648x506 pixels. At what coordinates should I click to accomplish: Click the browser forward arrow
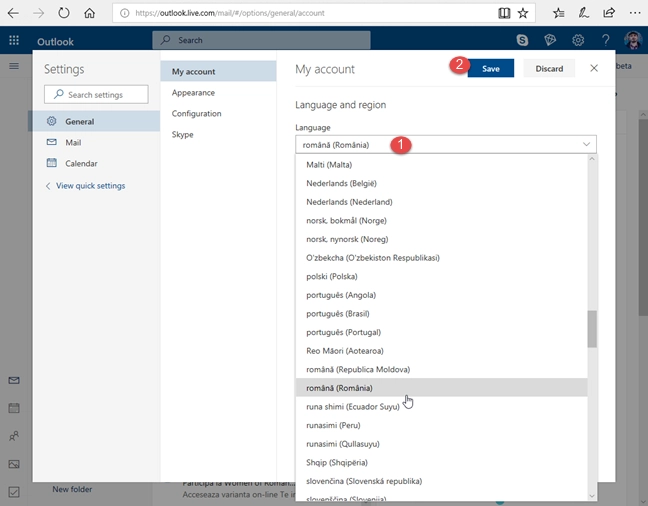click(38, 13)
